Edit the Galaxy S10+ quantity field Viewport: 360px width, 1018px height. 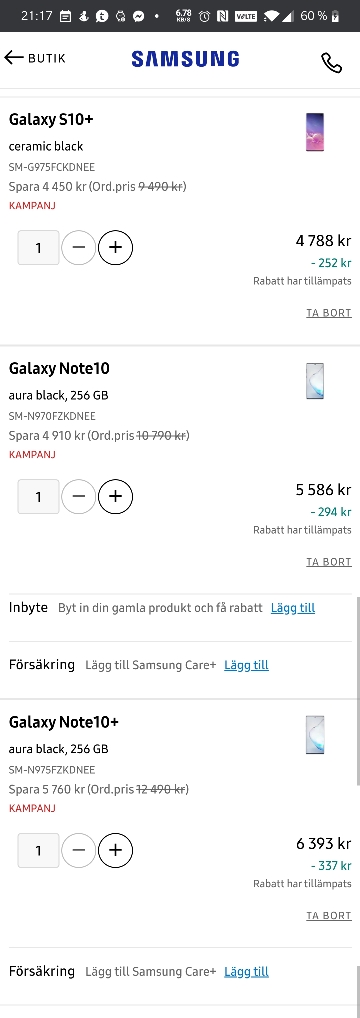pyautogui.click(x=38, y=247)
